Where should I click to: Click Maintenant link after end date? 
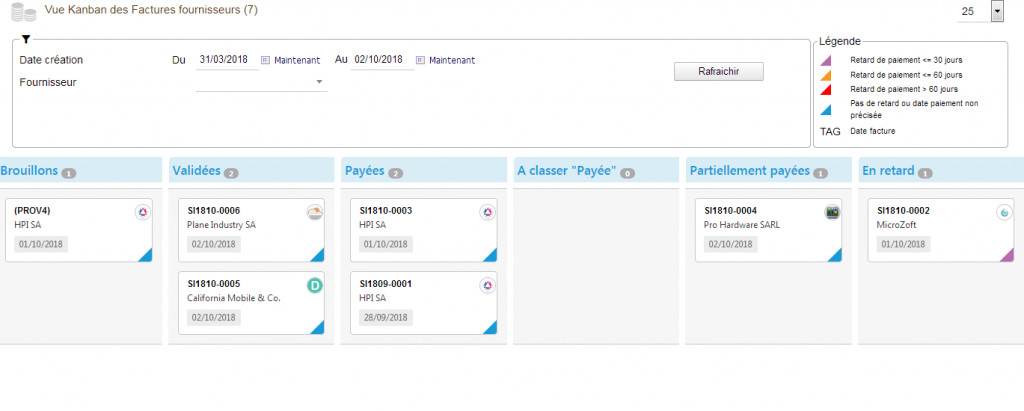[x=452, y=60]
